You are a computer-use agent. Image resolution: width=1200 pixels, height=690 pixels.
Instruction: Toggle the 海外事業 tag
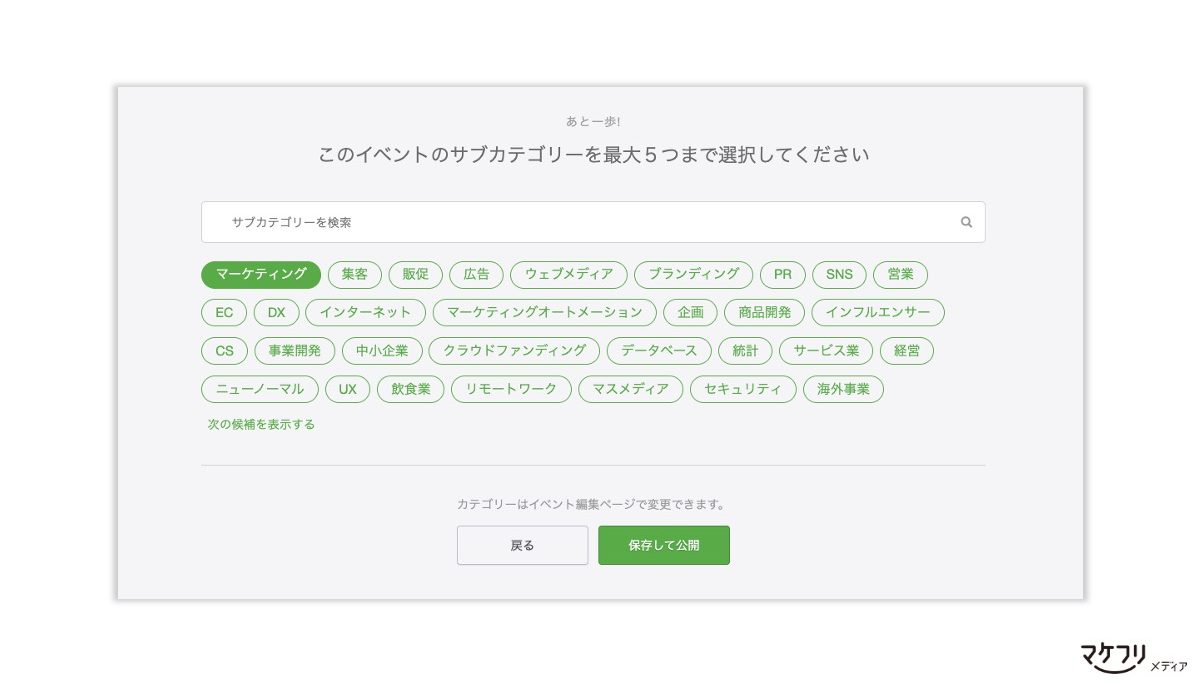click(843, 389)
